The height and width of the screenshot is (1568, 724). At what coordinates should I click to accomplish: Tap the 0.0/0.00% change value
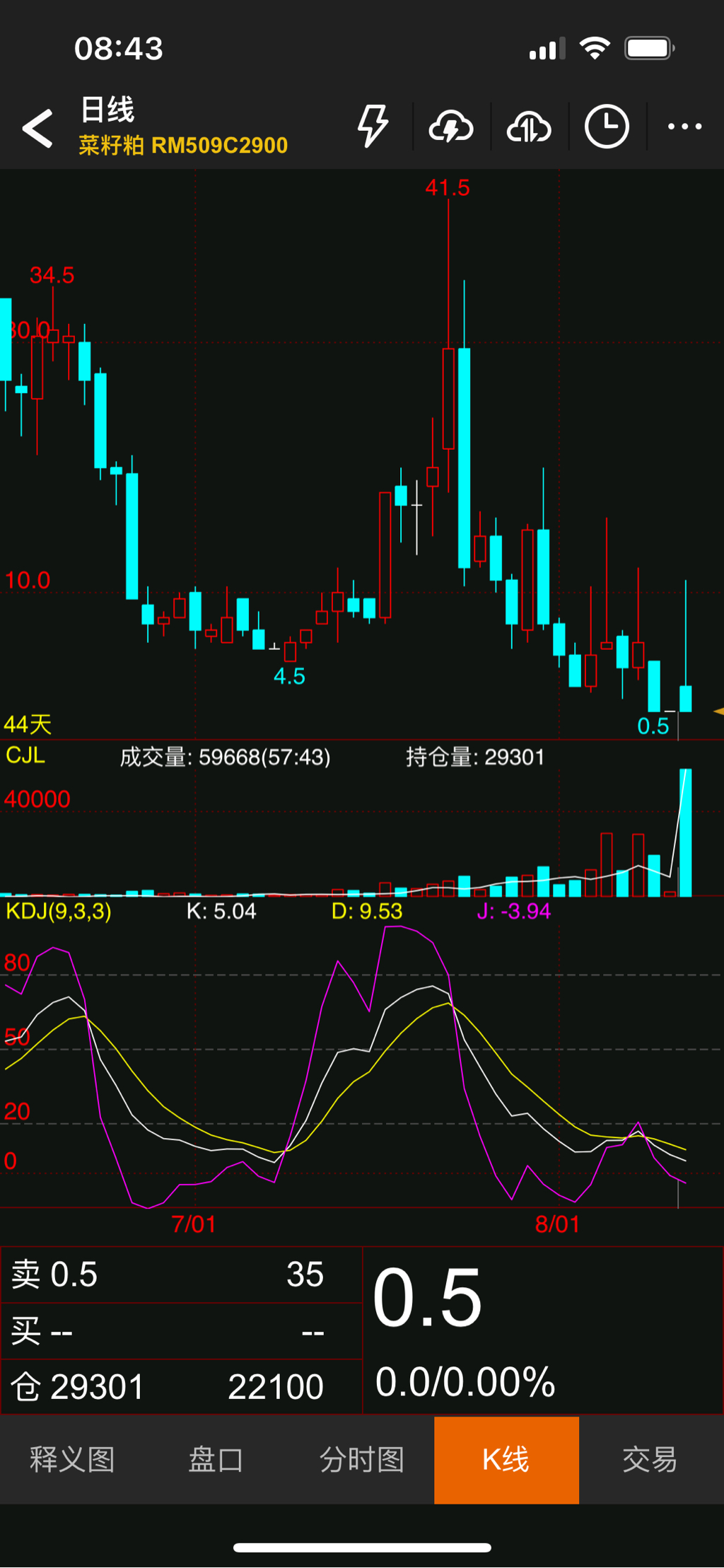click(465, 1382)
